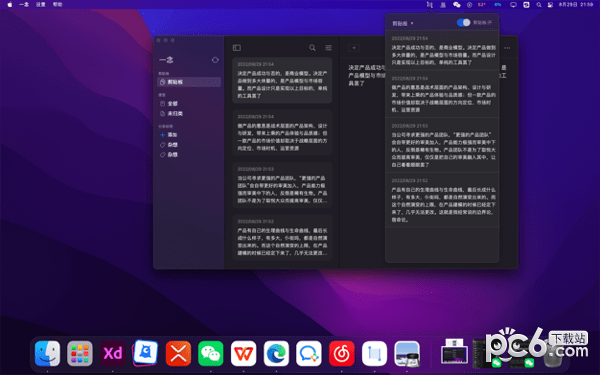
Task: Open the three-dot more menu in editor
Action: (x=507, y=48)
